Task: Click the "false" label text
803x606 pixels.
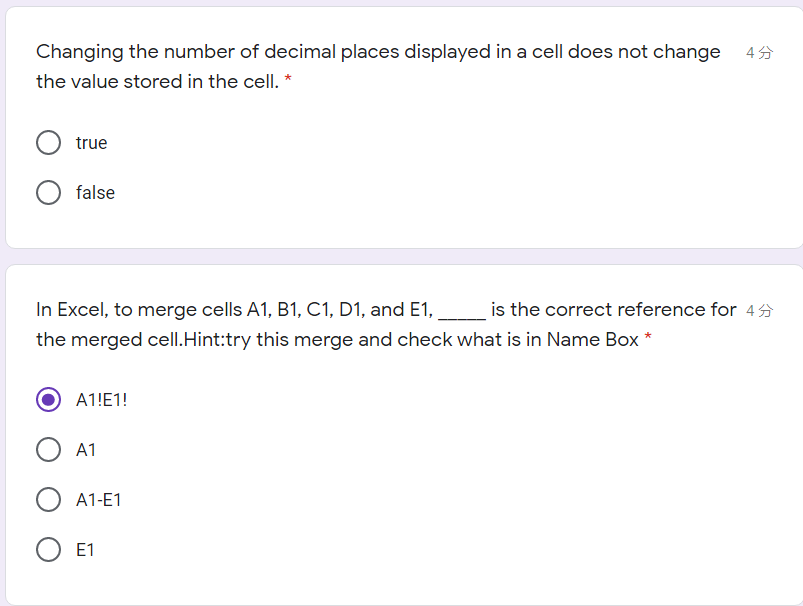Action: 95,192
